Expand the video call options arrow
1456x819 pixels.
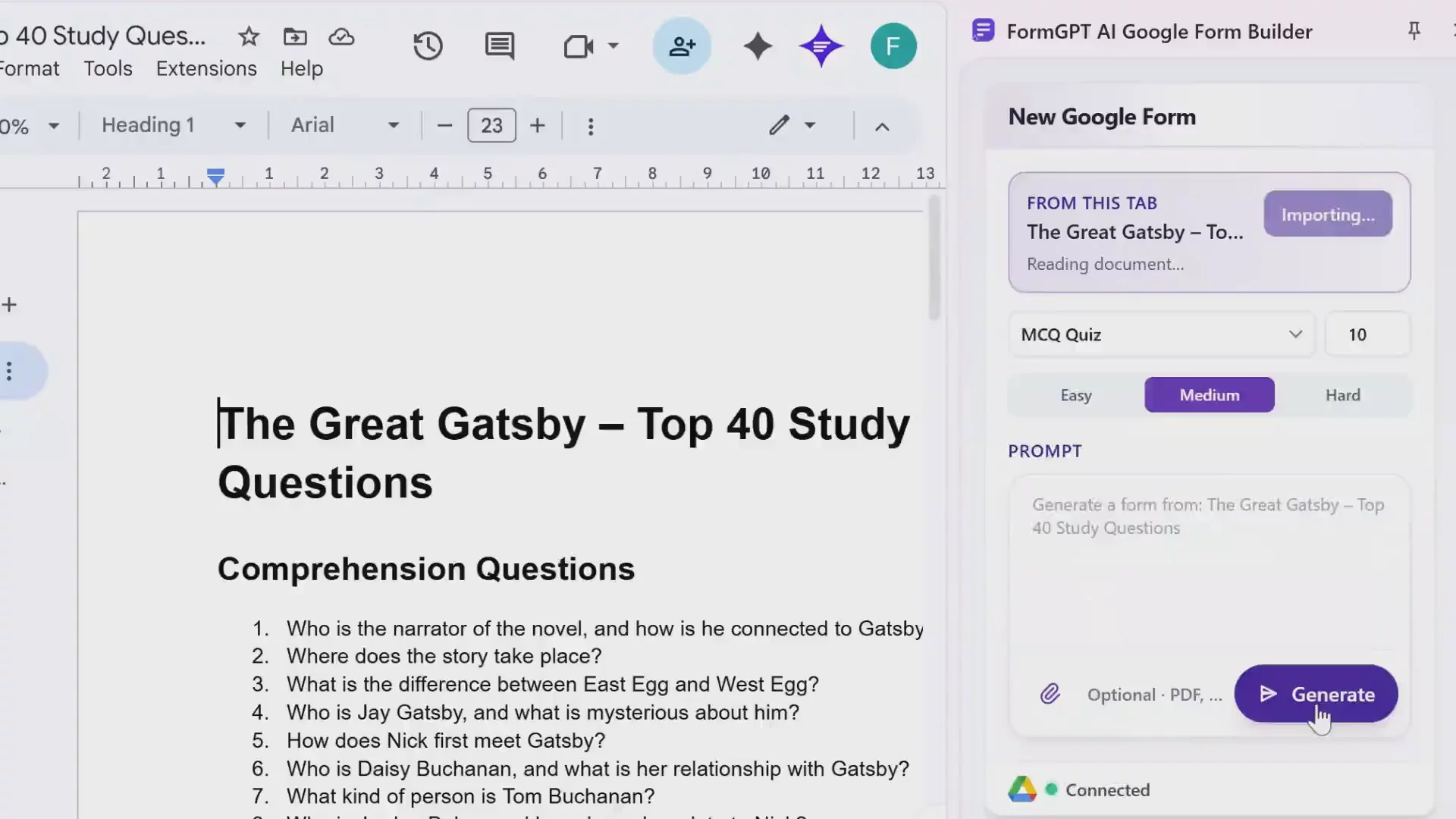pos(613,46)
